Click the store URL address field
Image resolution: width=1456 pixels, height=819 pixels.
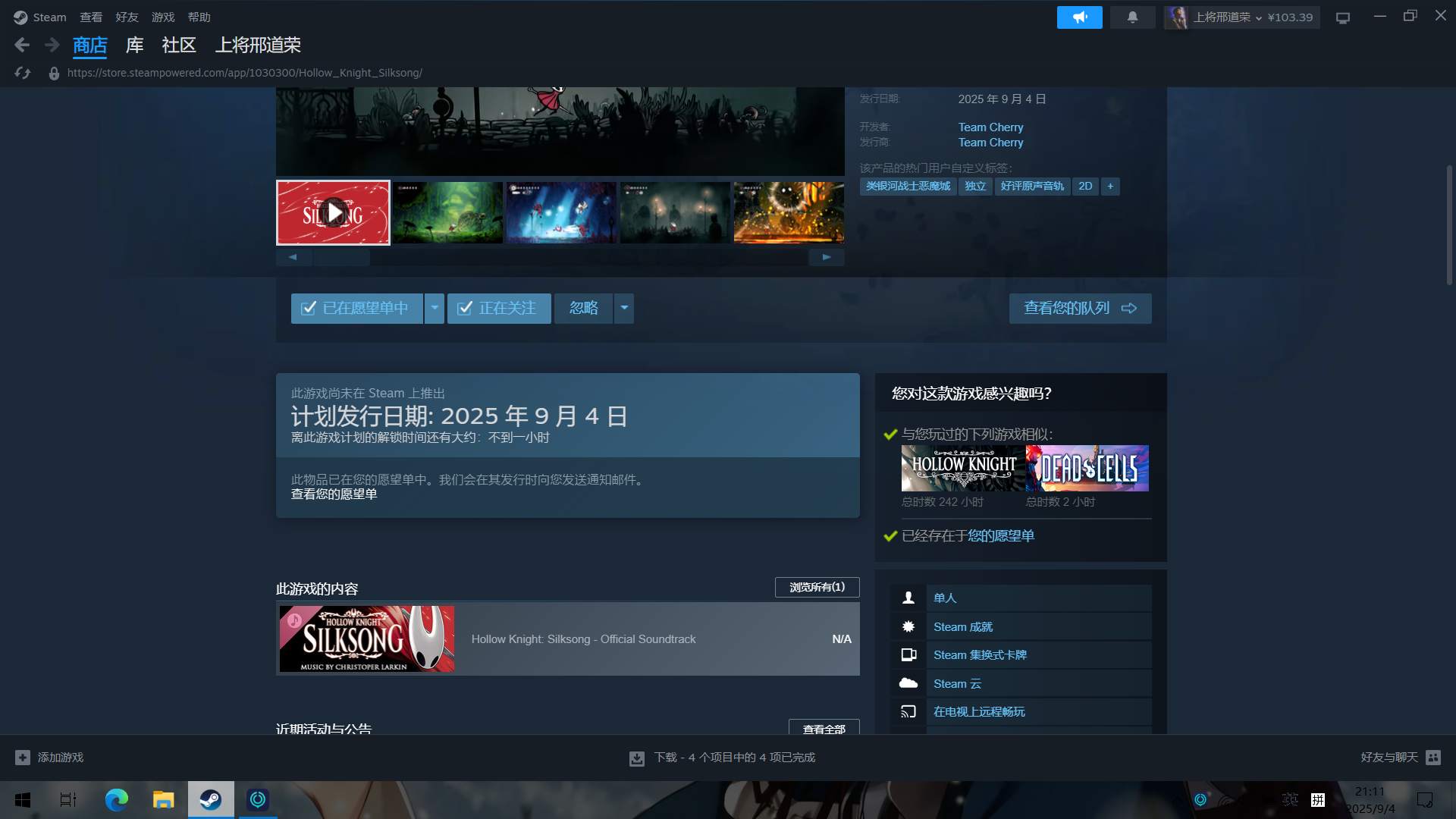244,74
